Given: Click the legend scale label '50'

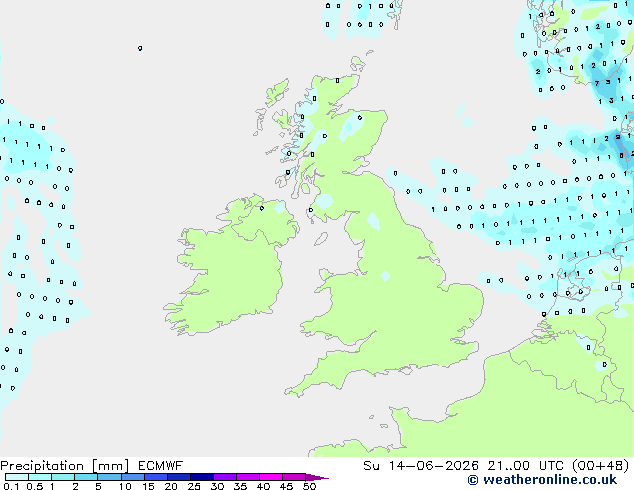Looking at the screenshot, I should coord(310,486).
